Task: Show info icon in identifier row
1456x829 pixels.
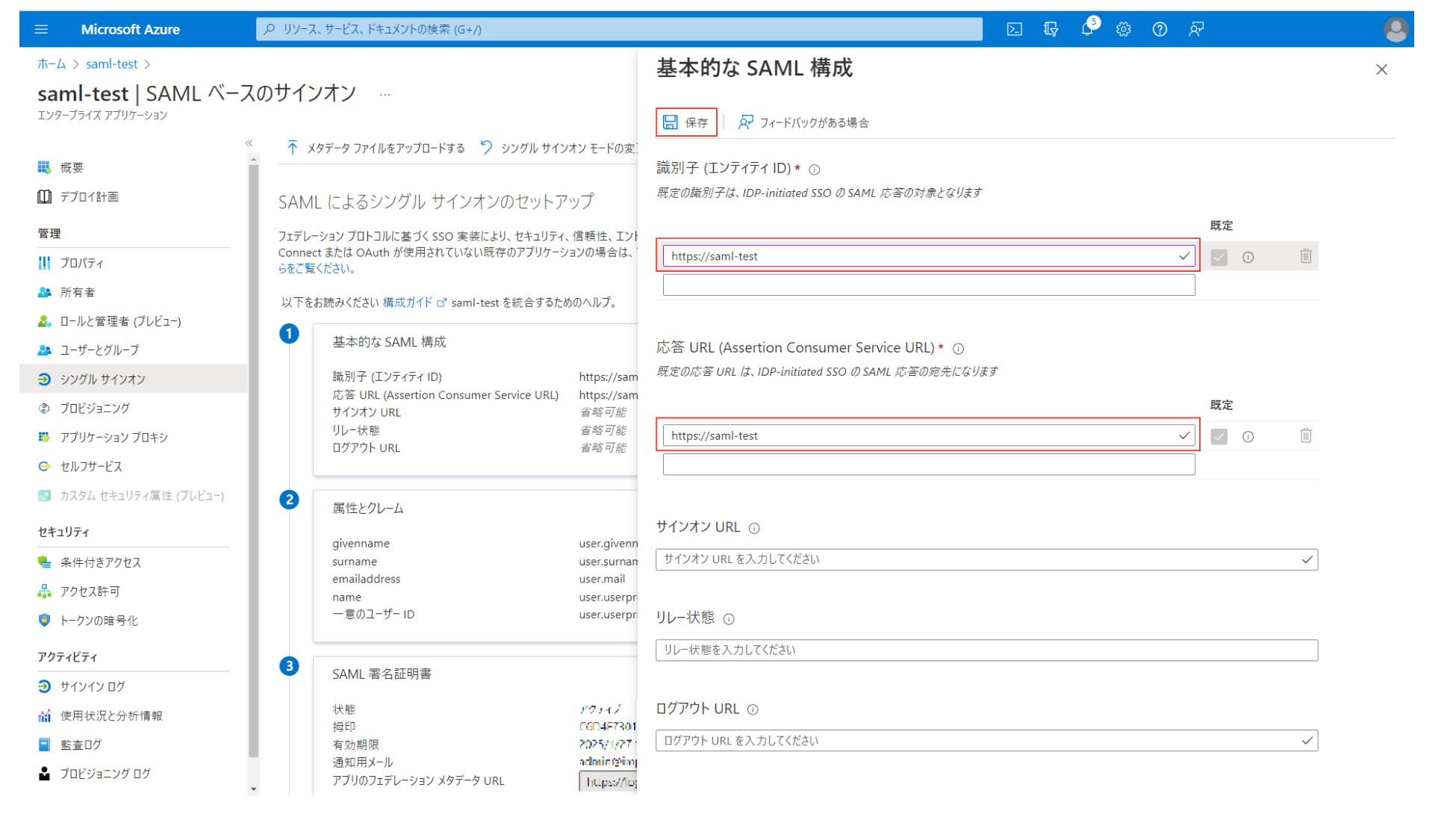Action: pyautogui.click(x=1248, y=257)
